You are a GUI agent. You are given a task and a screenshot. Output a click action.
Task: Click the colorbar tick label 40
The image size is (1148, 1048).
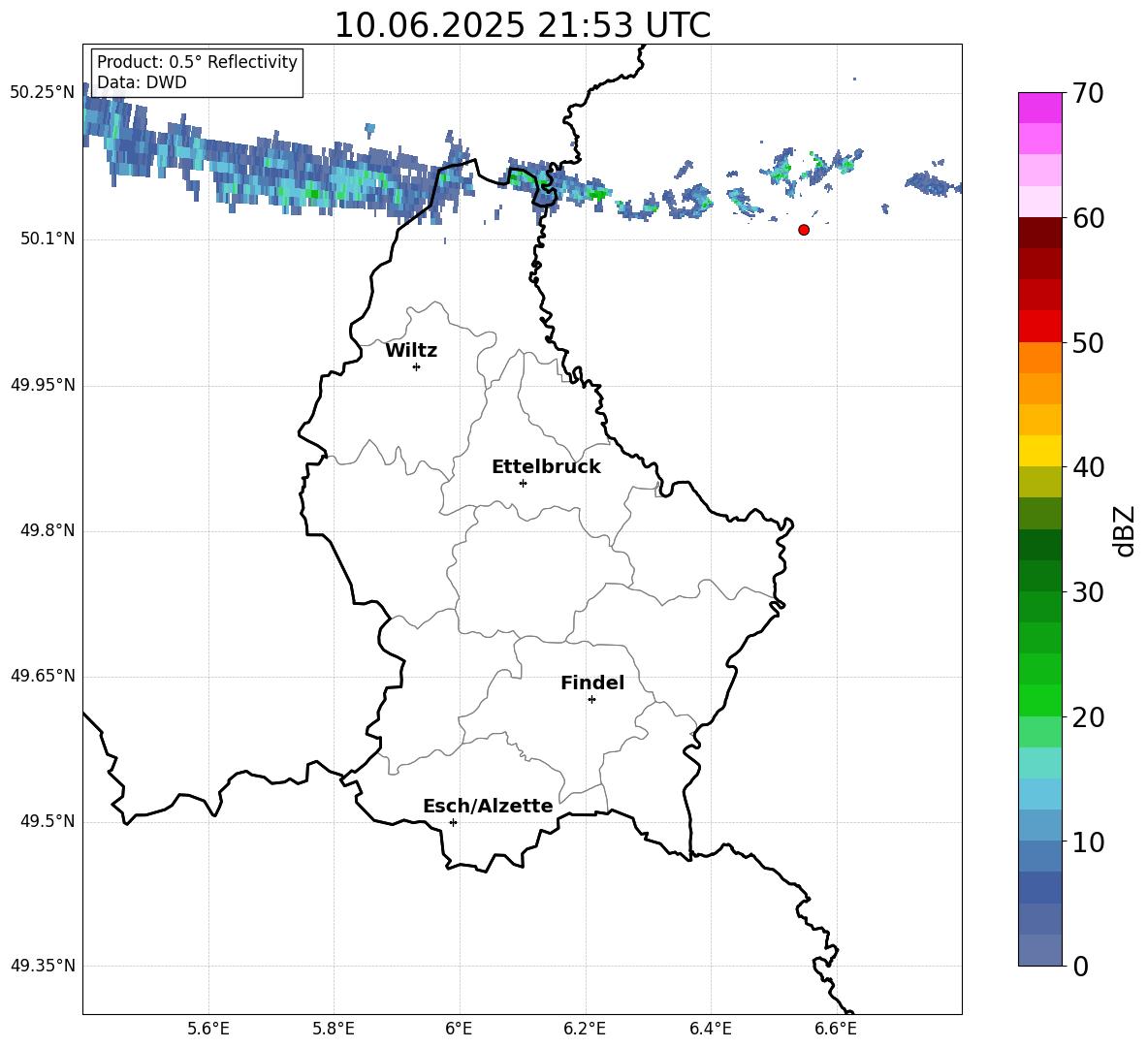click(1089, 467)
